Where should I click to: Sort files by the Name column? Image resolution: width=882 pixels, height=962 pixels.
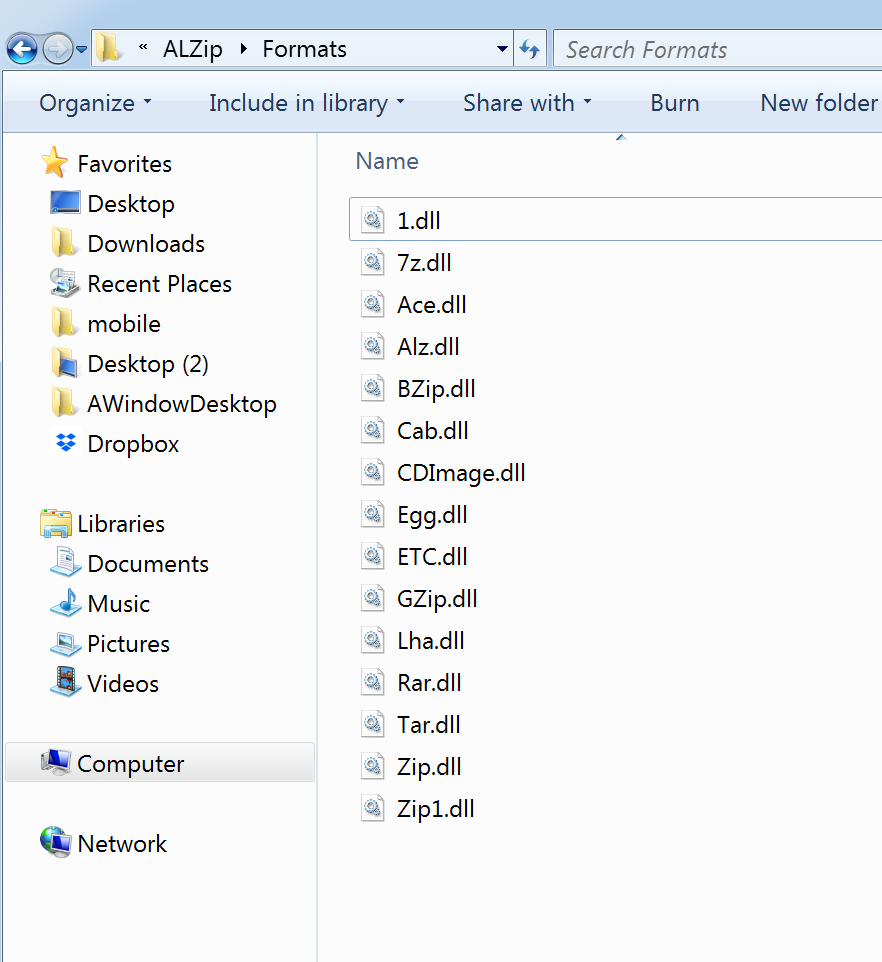point(387,161)
